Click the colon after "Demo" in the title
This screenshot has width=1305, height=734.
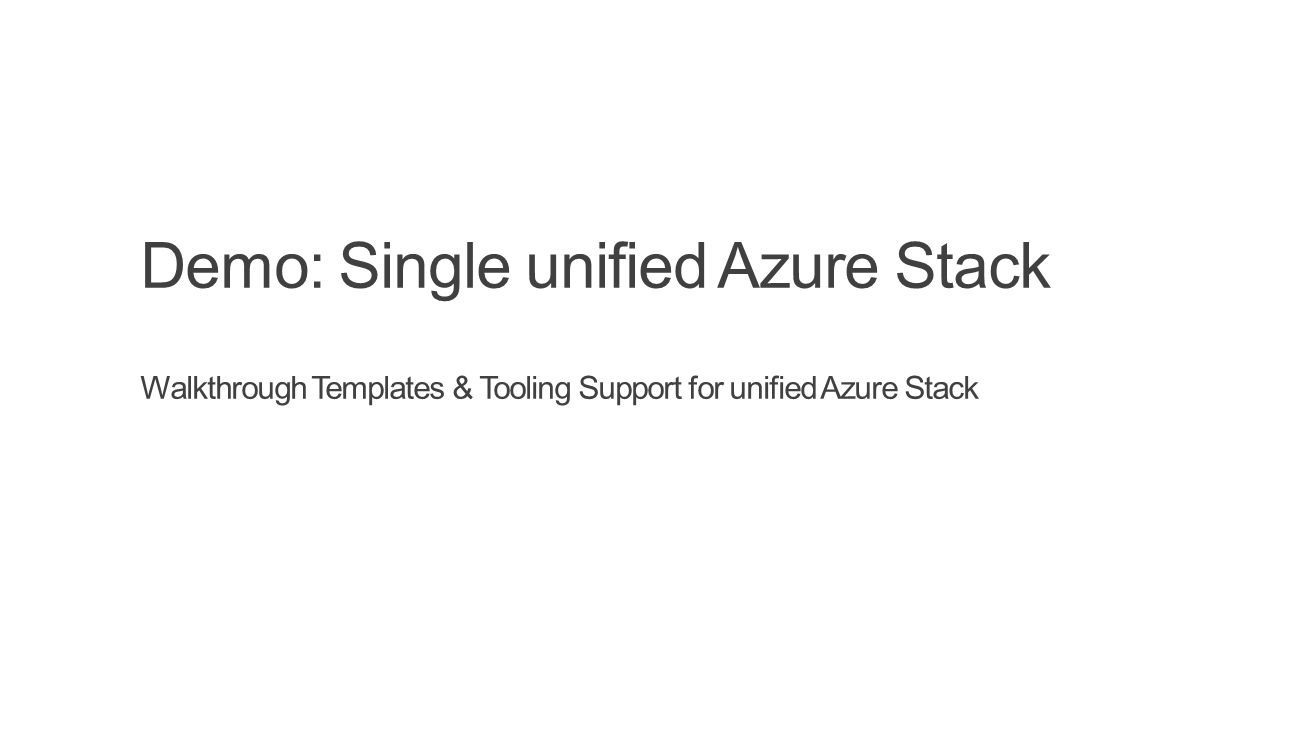tap(318, 274)
